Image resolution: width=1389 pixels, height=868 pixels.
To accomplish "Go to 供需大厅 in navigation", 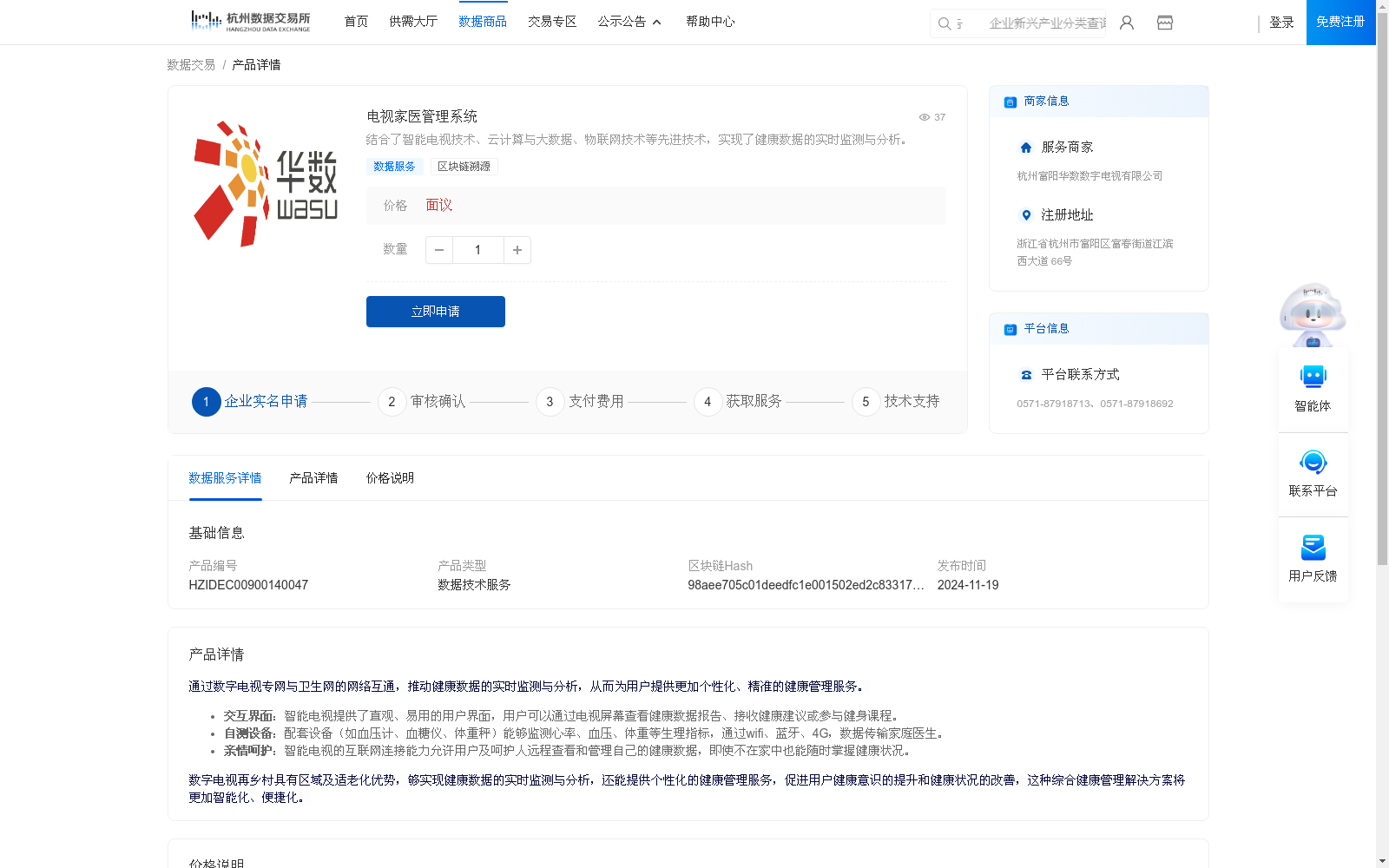I will point(413,22).
